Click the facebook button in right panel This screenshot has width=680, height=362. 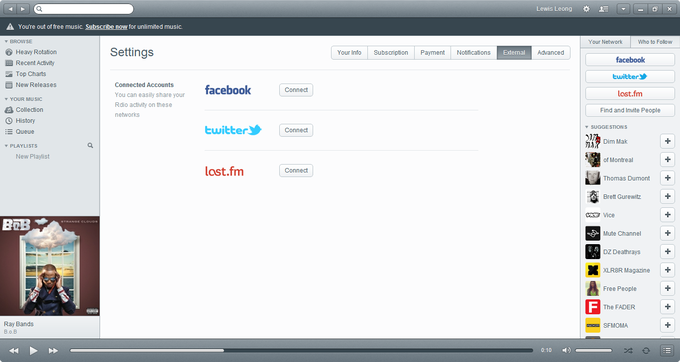(x=630, y=60)
